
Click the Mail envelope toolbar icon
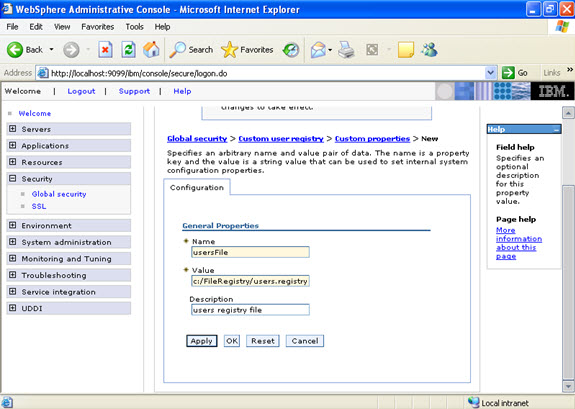pos(318,50)
